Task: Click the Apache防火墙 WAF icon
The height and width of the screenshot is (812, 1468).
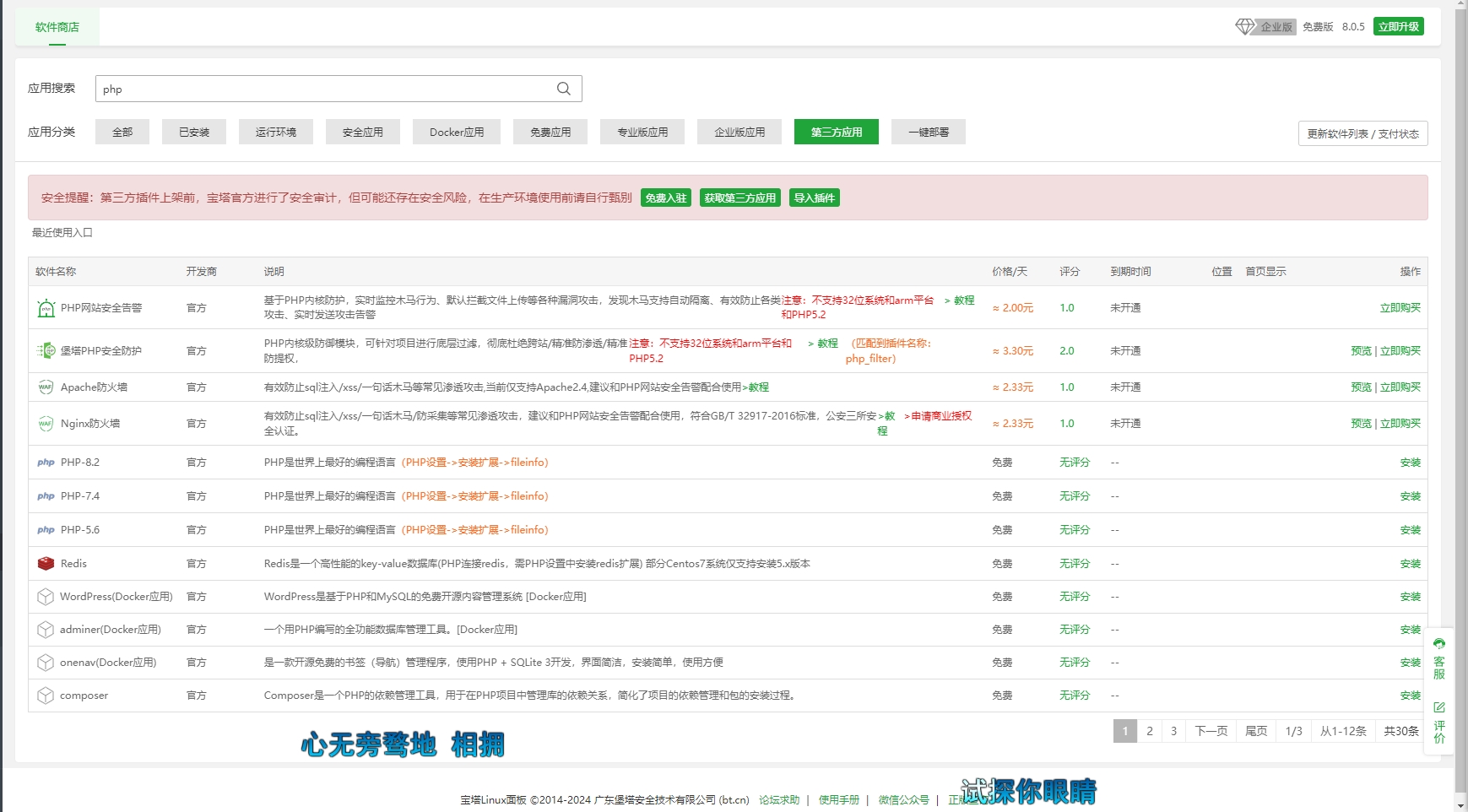Action: 46,387
